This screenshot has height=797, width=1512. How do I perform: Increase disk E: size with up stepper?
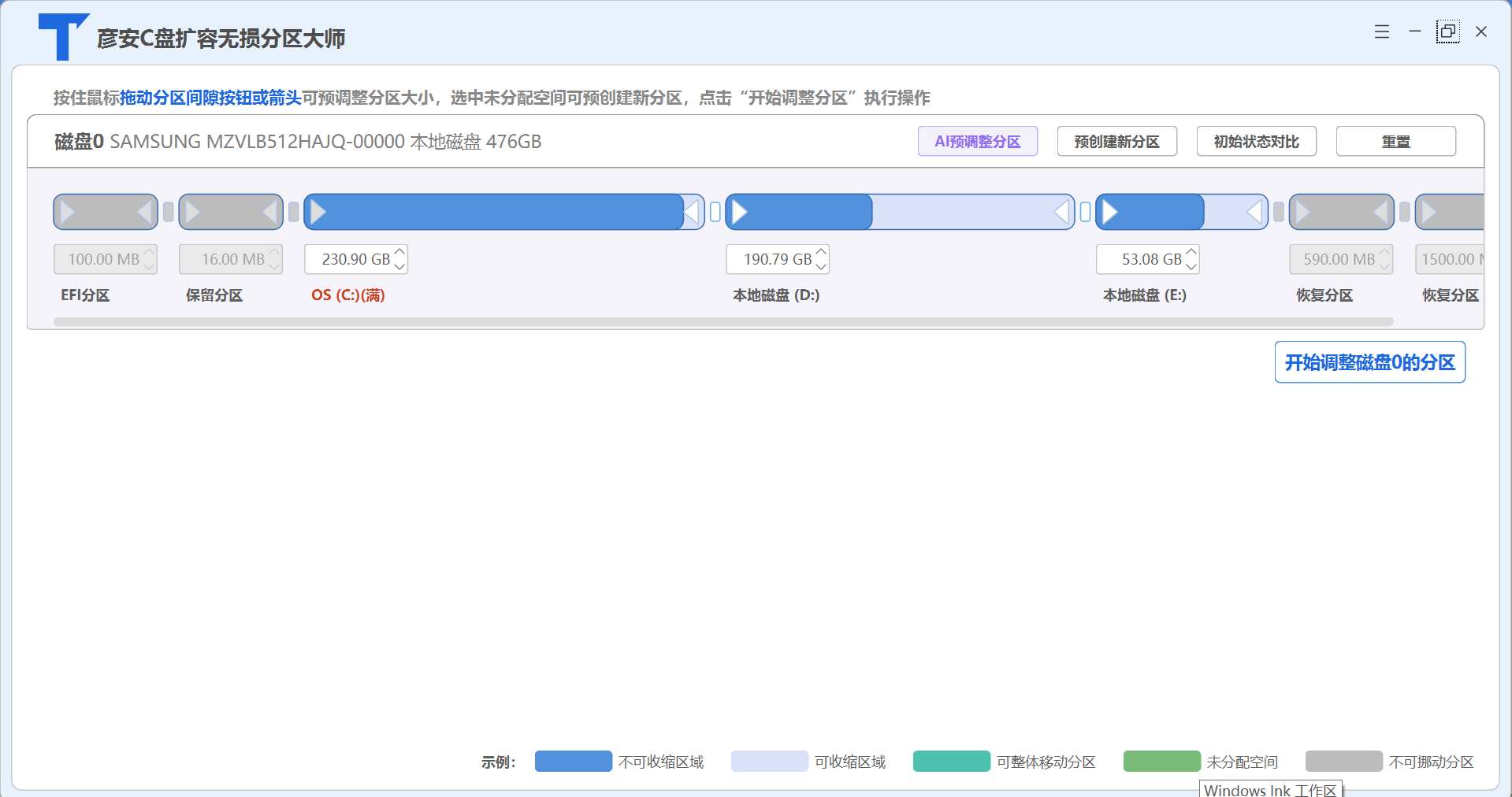[1191, 252]
